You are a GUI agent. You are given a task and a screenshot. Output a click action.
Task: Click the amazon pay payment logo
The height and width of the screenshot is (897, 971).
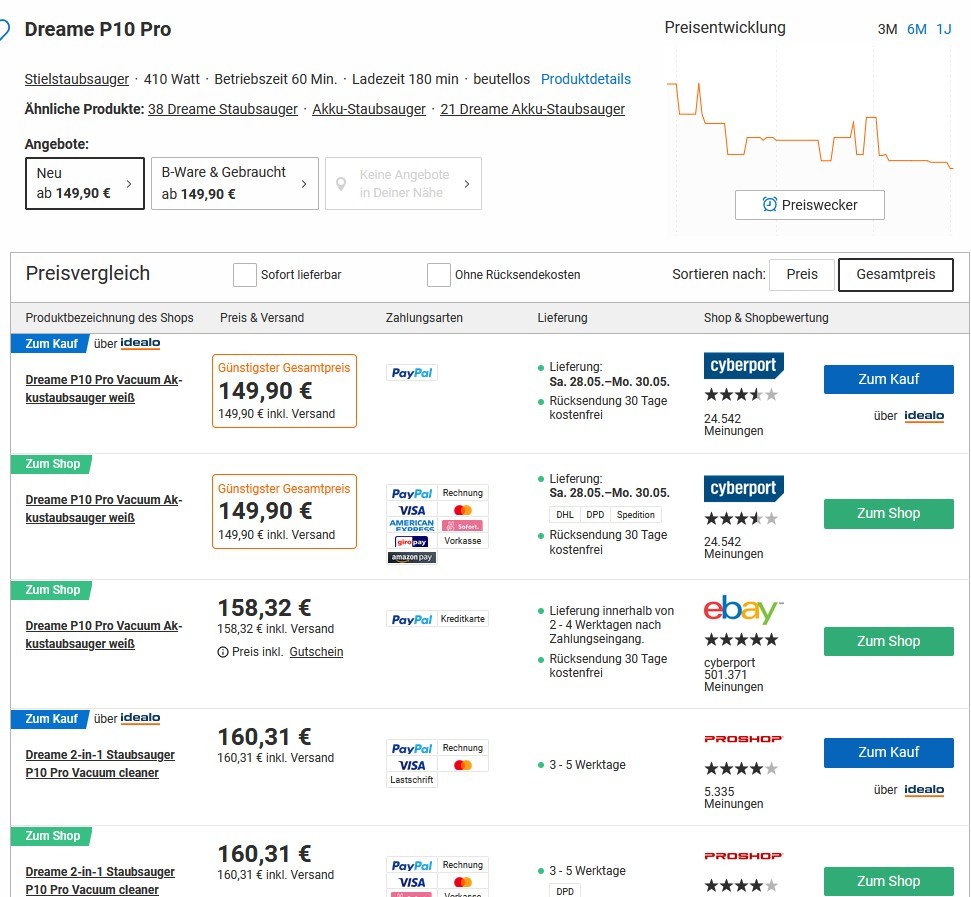[x=412, y=557]
